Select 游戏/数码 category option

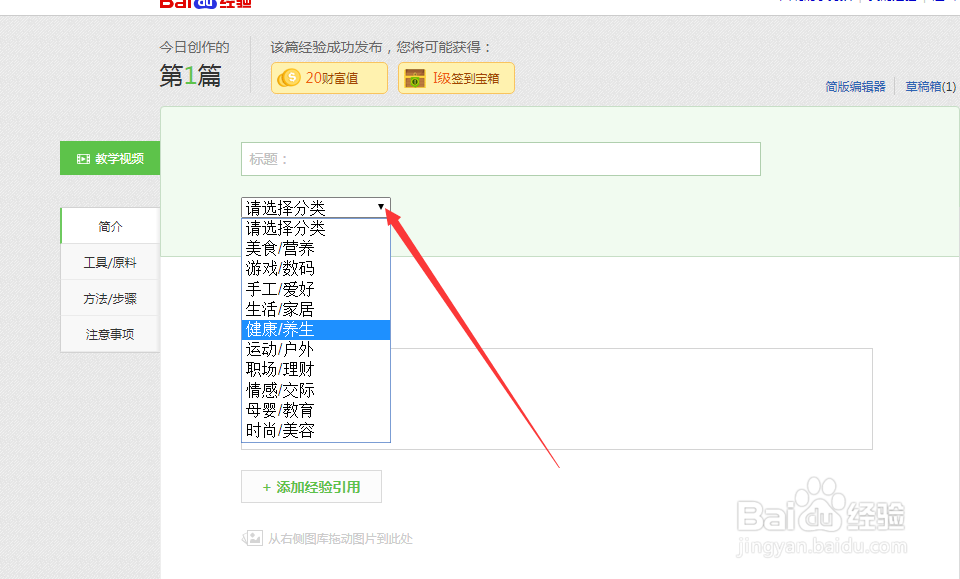tap(316, 269)
